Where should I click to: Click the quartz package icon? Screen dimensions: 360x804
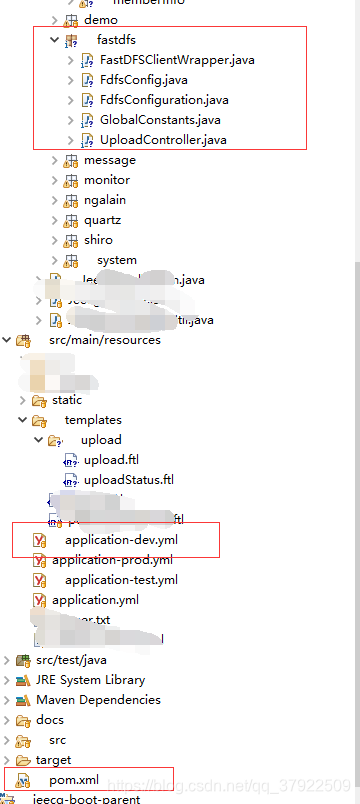pyautogui.click(x=70, y=220)
